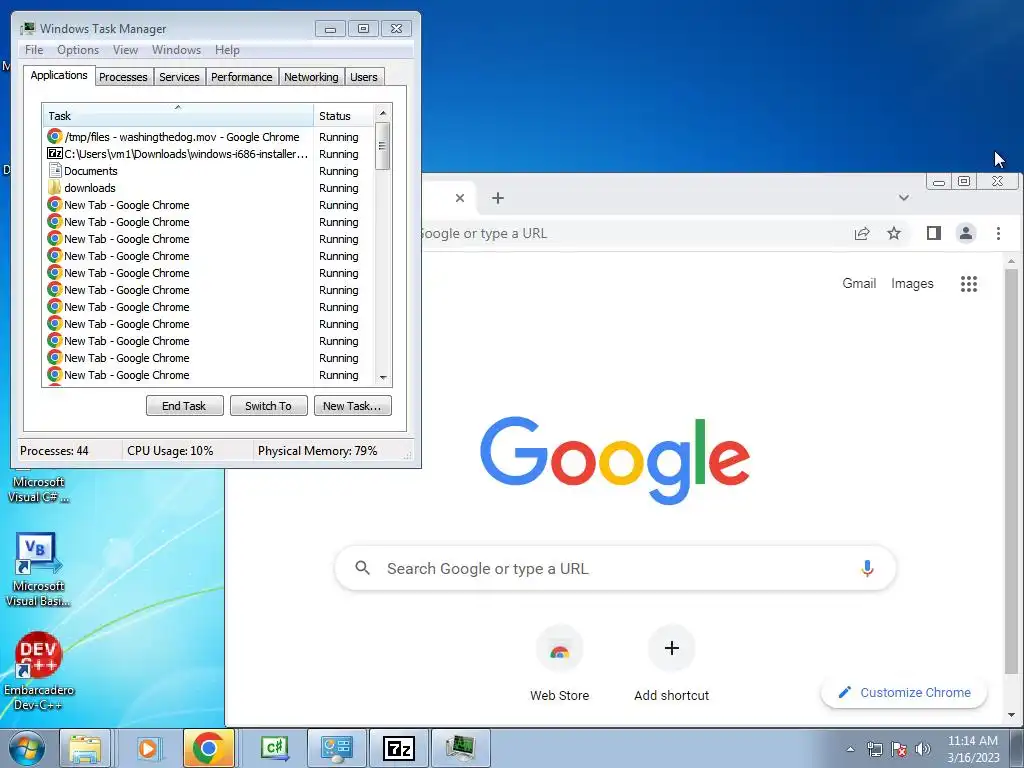Open the Gmail link
Viewport: 1024px width, 768px height.
coord(859,283)
